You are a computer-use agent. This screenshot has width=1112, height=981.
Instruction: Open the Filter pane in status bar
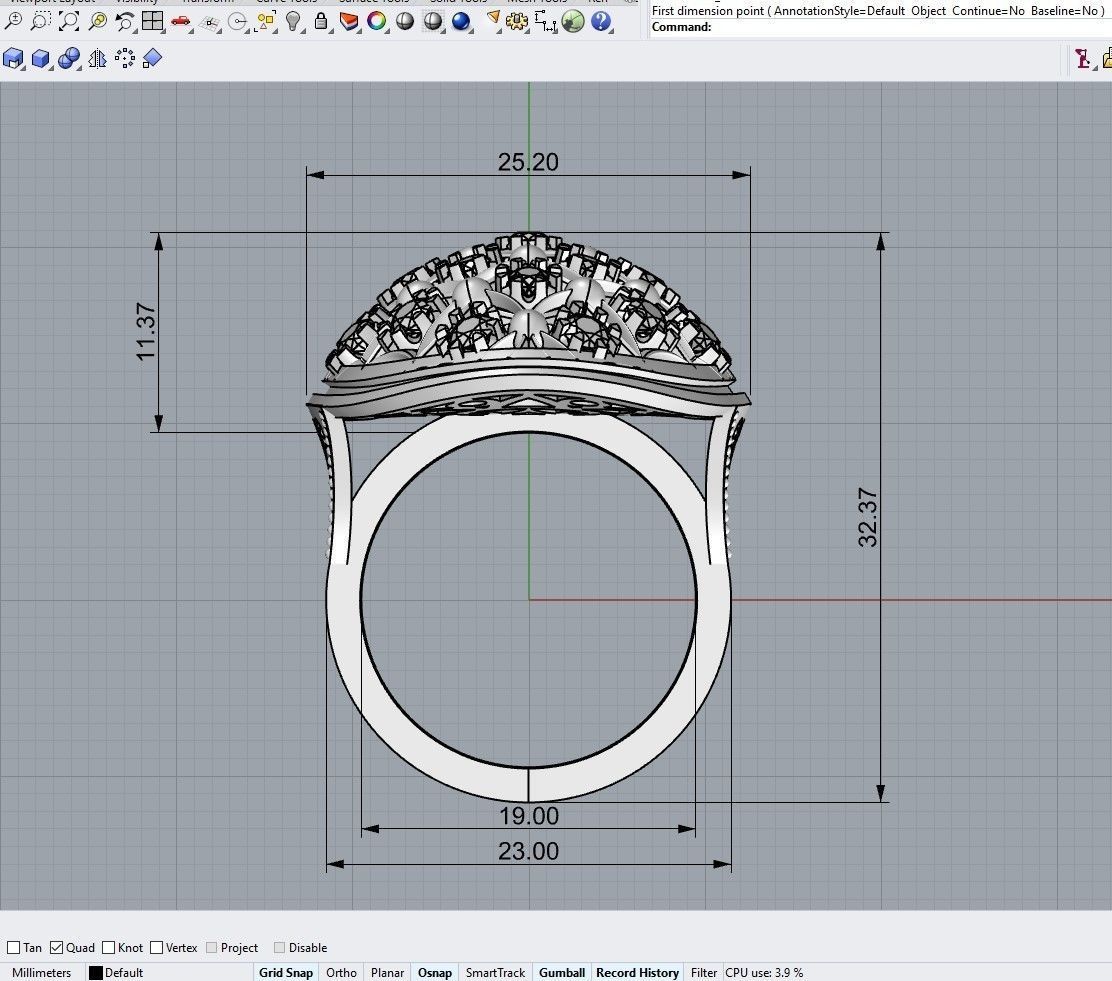tap(704, 972)
